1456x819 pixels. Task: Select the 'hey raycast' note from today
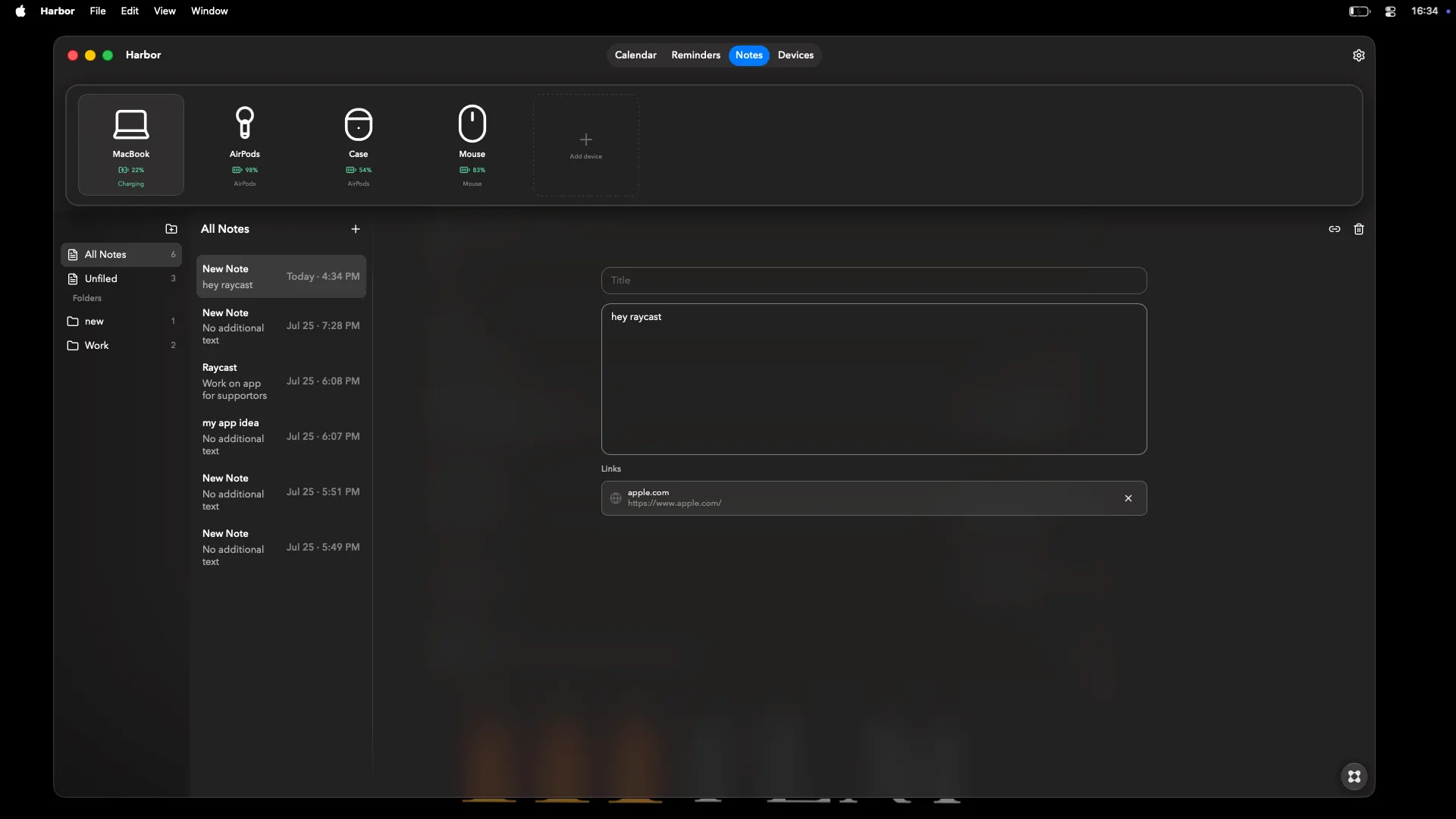(x=281, y=277)
